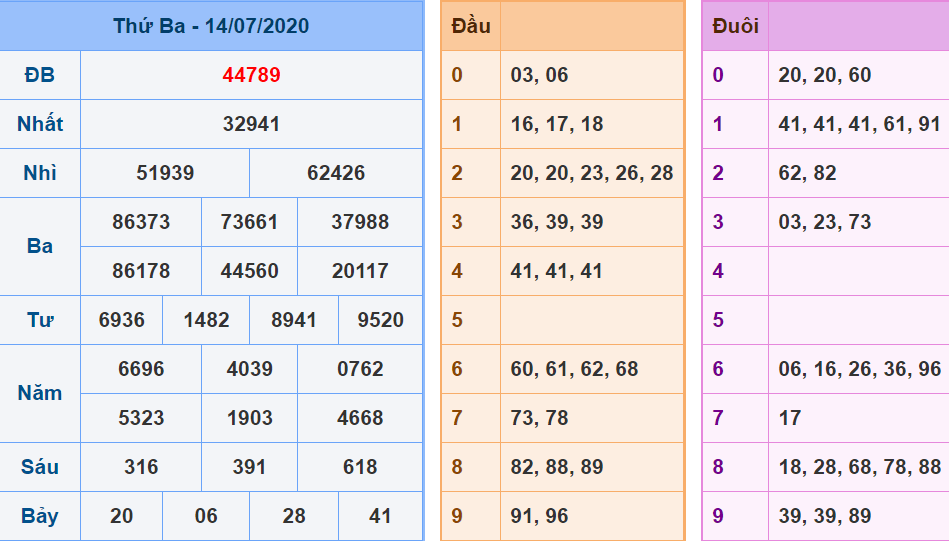Select sixth prize number 391
The image size is (949, 541).
point(249,467)
